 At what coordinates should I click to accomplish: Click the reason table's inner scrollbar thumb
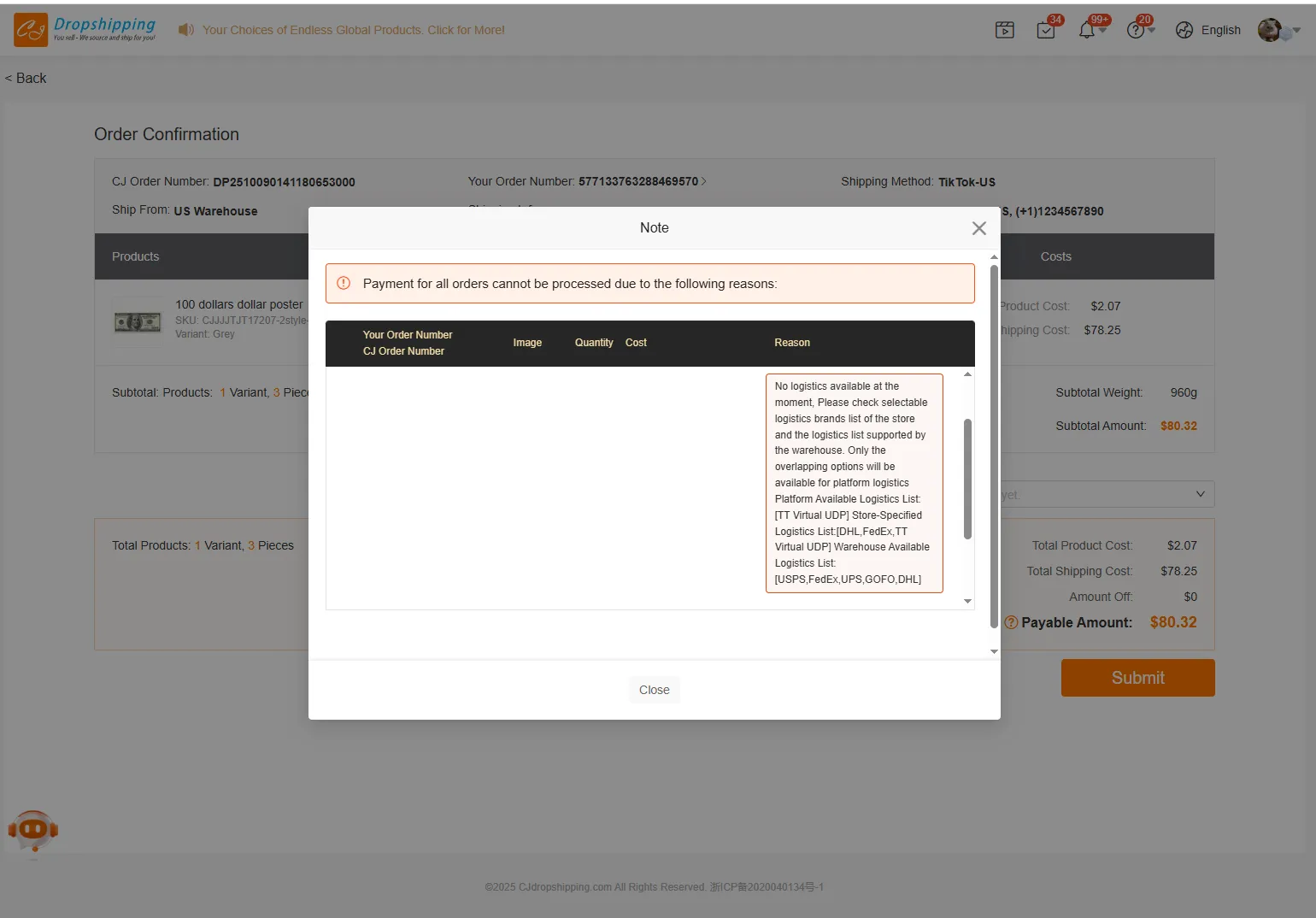(967, 479)
